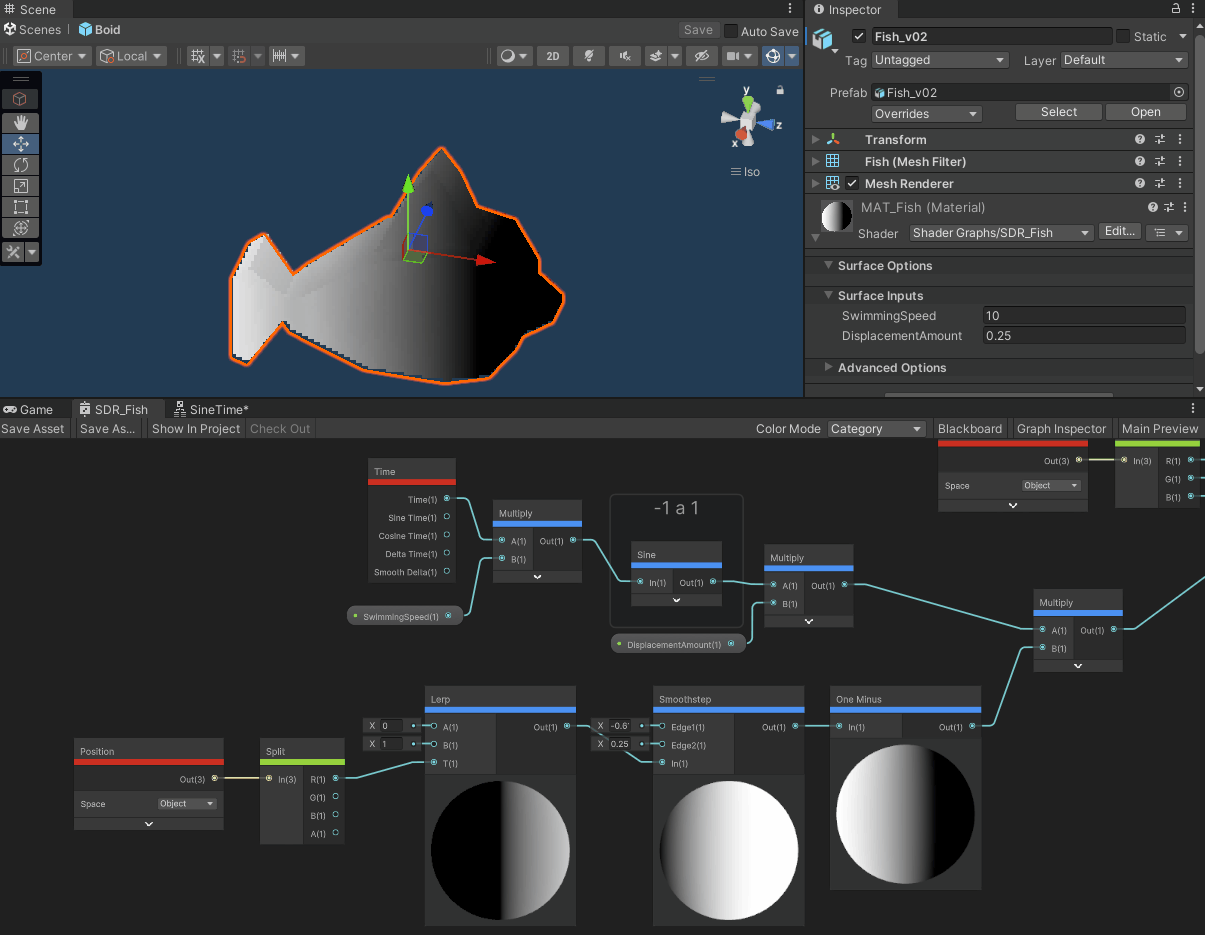Disable the Mesh Renderer component checkbox
Screen dimensions: 1205x935
tap(851, 183)
